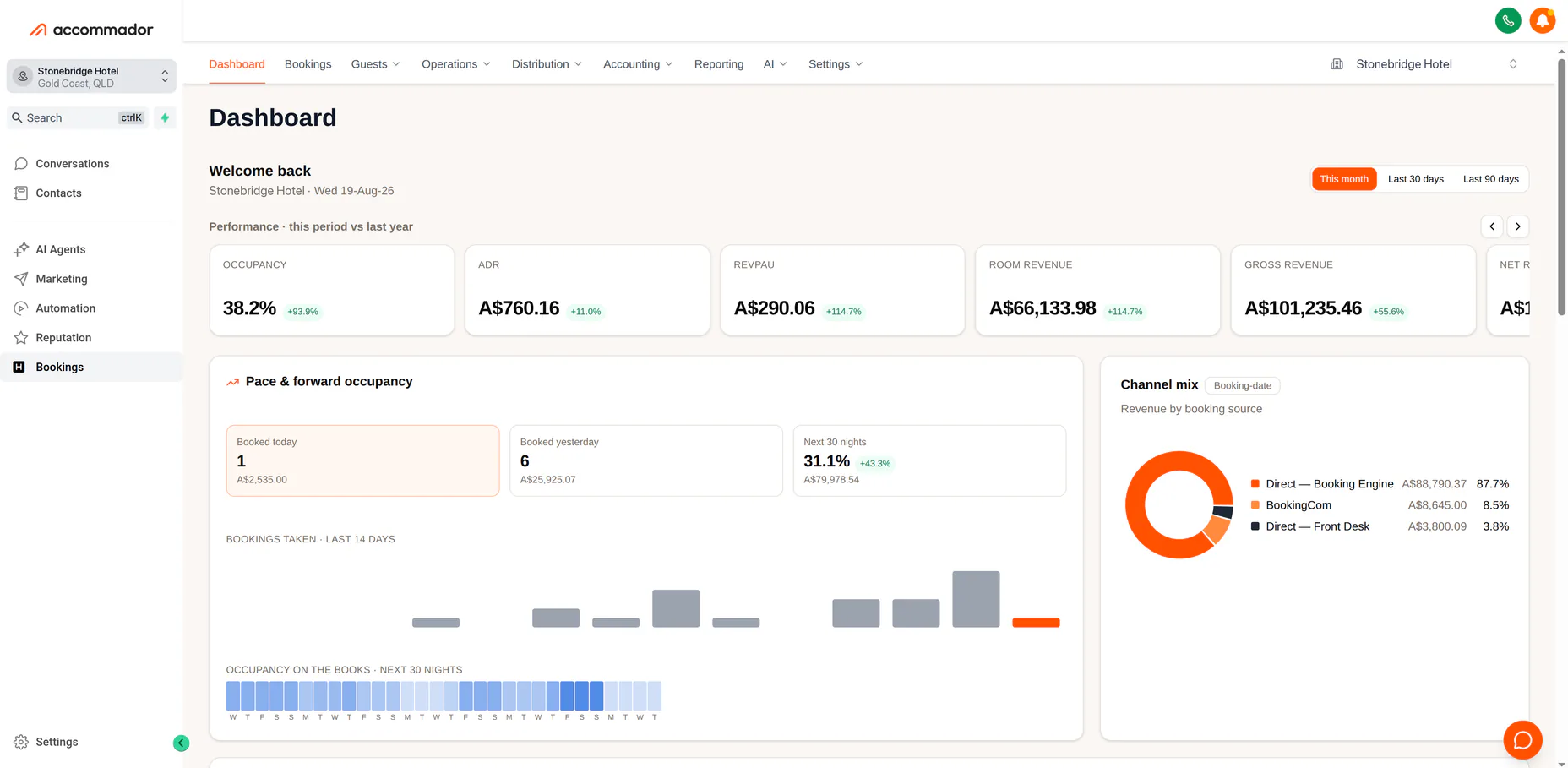
Task: Click the RevPAU A$290.06 card
Action: click(x=842, y=290)
